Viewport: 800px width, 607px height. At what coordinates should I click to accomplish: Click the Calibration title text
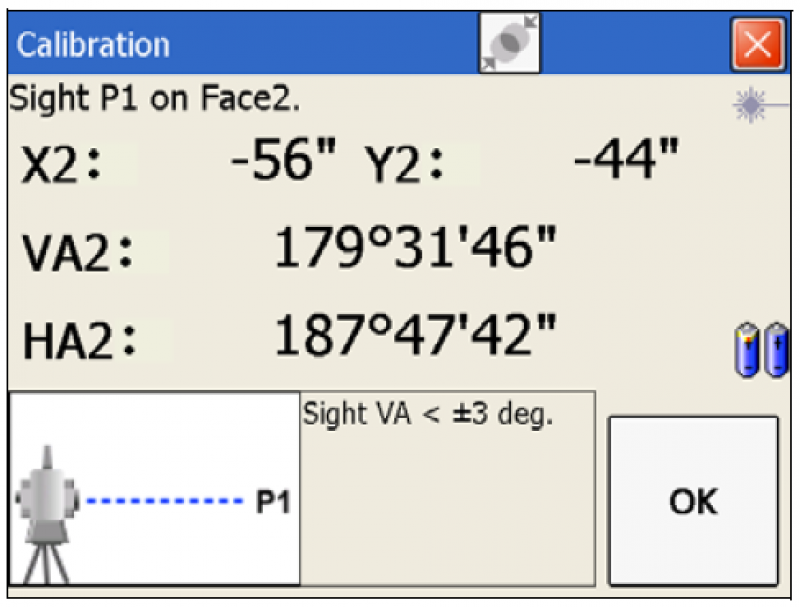click(x=93, y=45)
